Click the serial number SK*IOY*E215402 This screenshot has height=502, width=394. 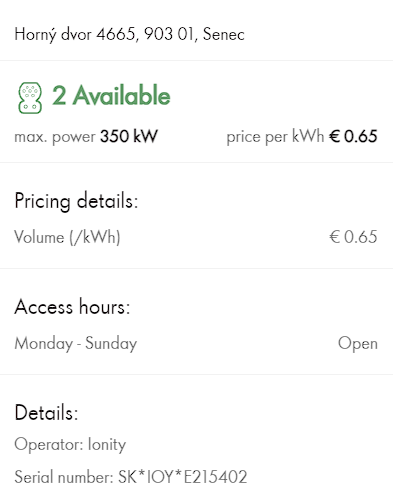coord(183,476)
